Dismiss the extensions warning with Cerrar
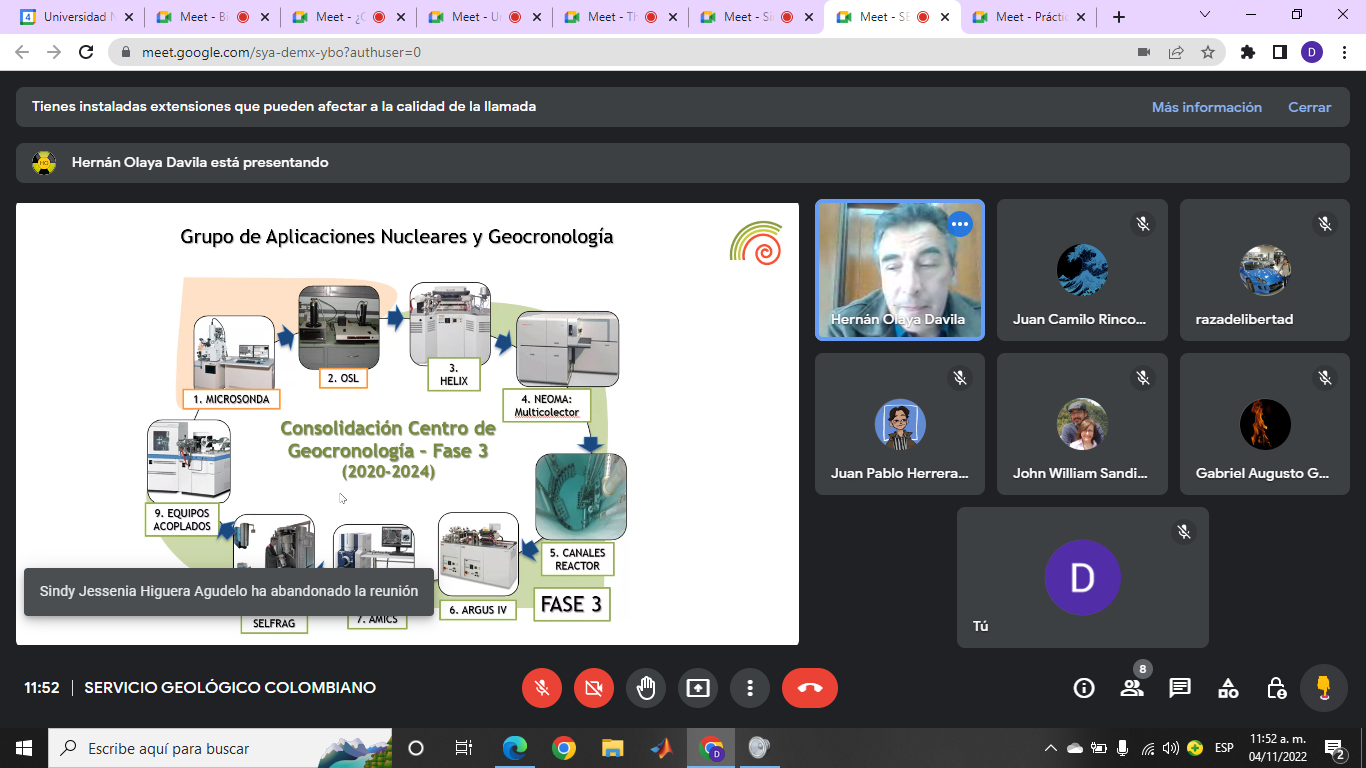This screenshot has width=1366, height=768. coord(1309,107)
